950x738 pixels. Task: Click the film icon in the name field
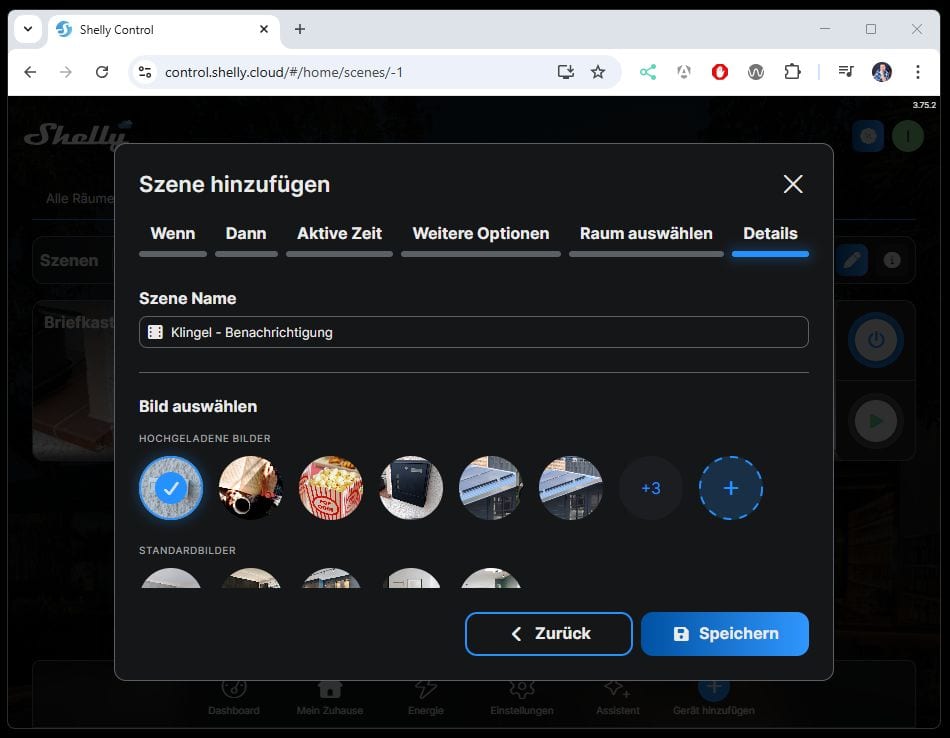pos(155,332)
